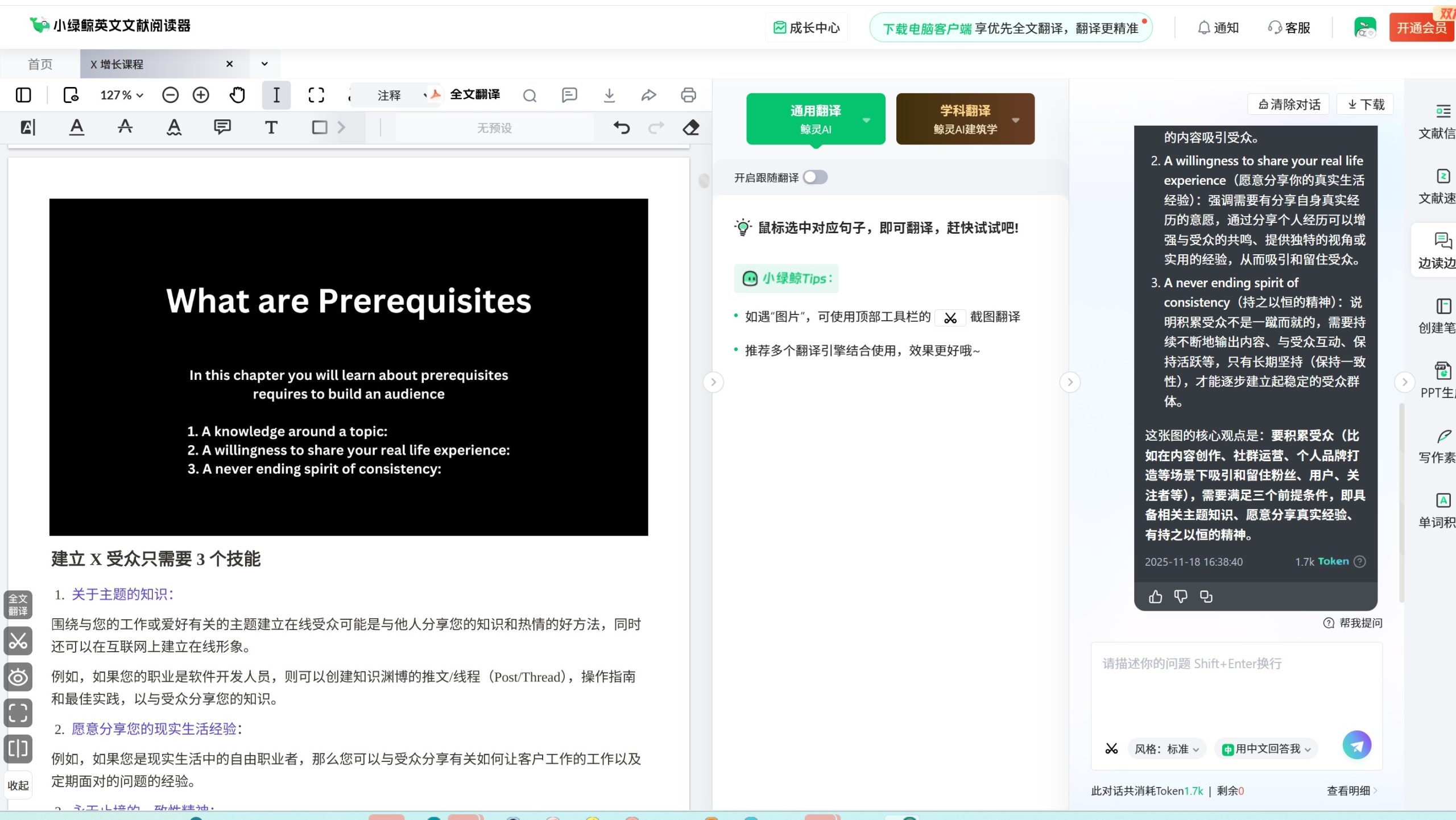Select the strikethrough annotation tool
1456x820 pixels.
(125, 127)
